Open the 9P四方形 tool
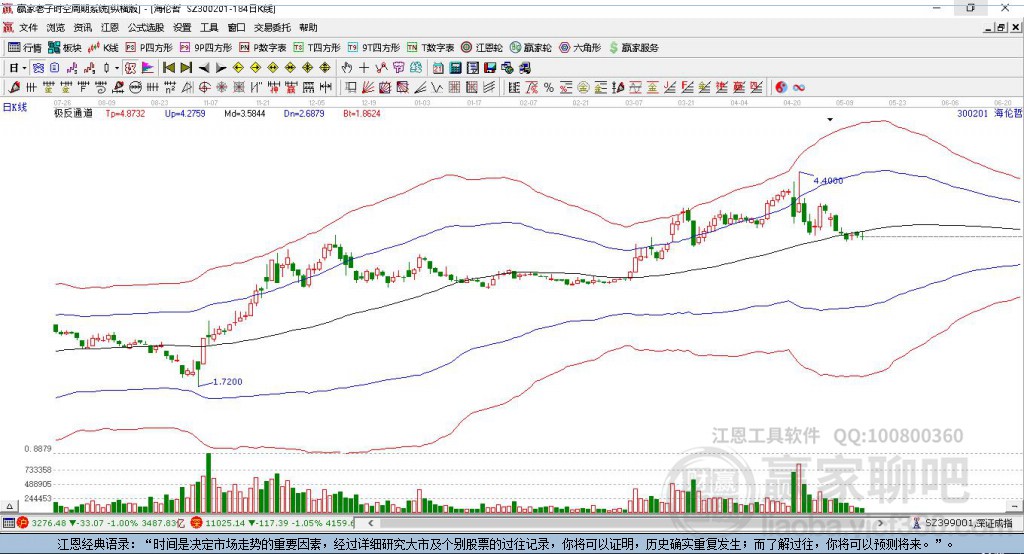The height and width of the screenshot is (554, 1024). pyautogui.click(x=206, y=48)
